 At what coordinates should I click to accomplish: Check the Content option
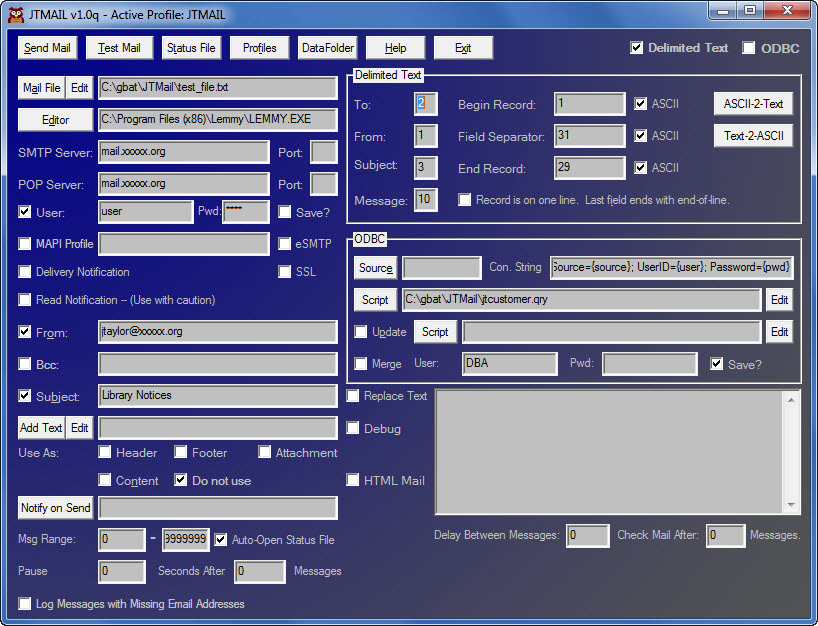coord(104,480)
